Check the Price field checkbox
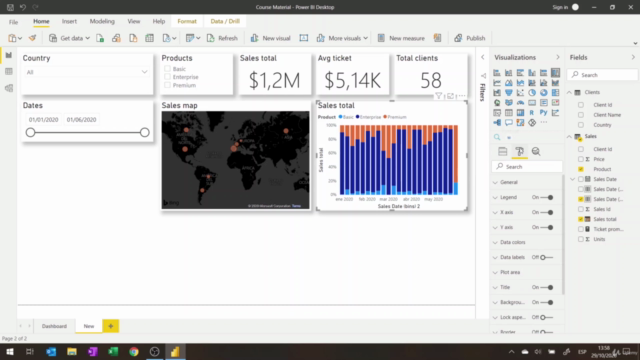 tap(581, 159)
